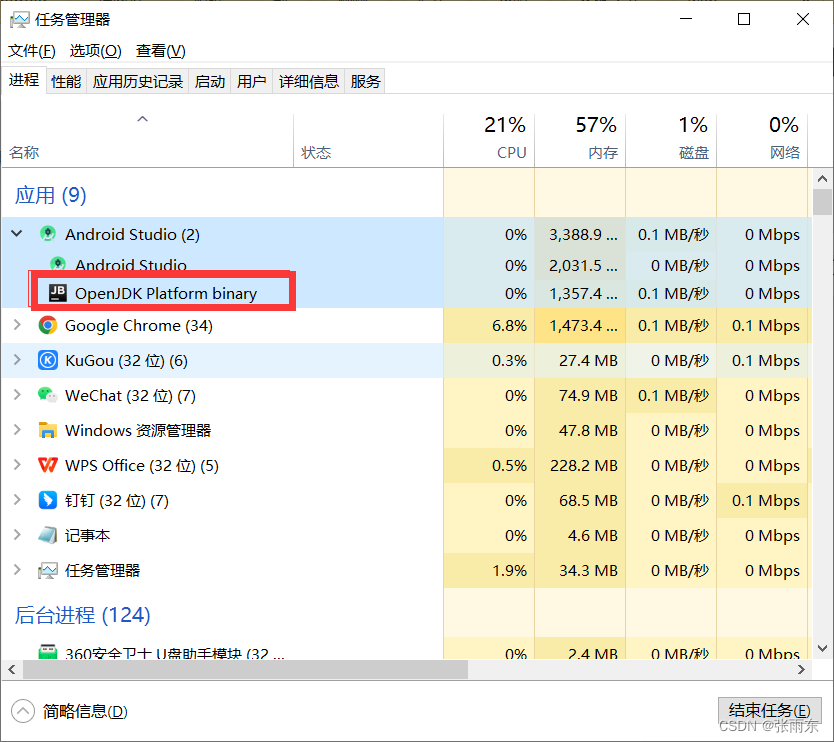The width and height of the screenshot is (834, 742).
Task: Sort by the 网络 column header
Action: point(762,140)
